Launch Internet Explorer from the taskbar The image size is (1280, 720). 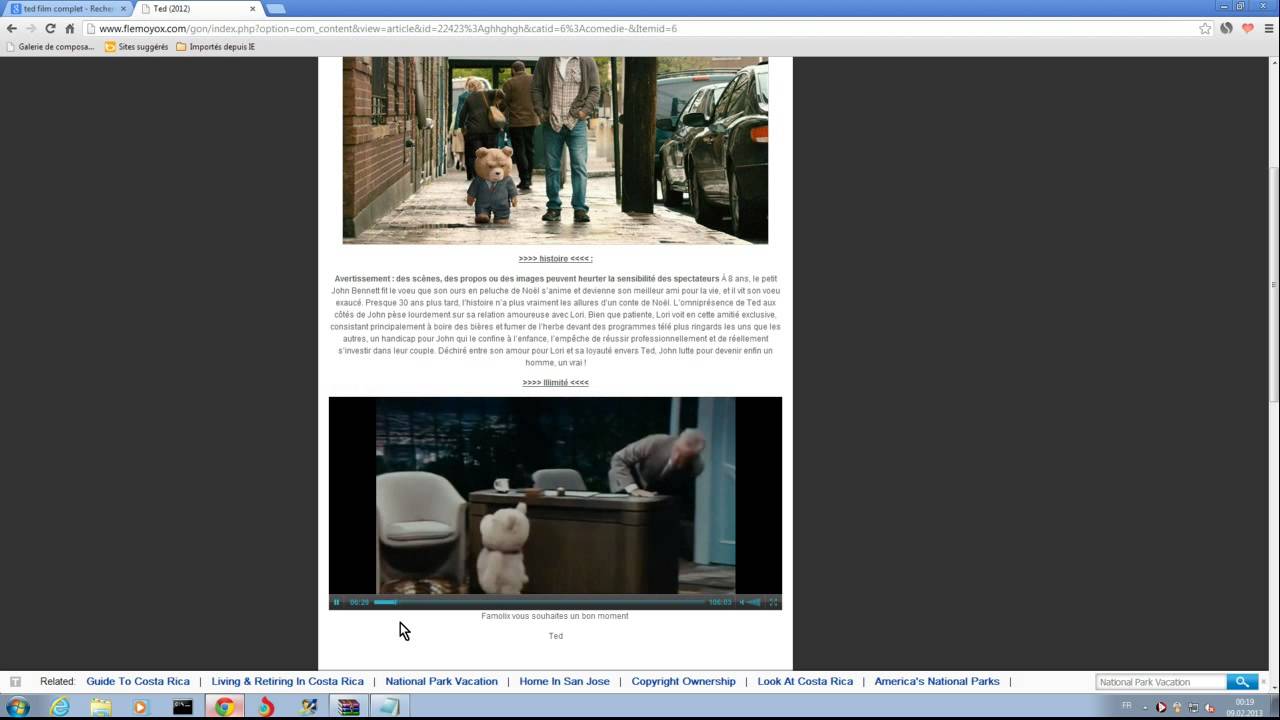[x=60, y=707]
